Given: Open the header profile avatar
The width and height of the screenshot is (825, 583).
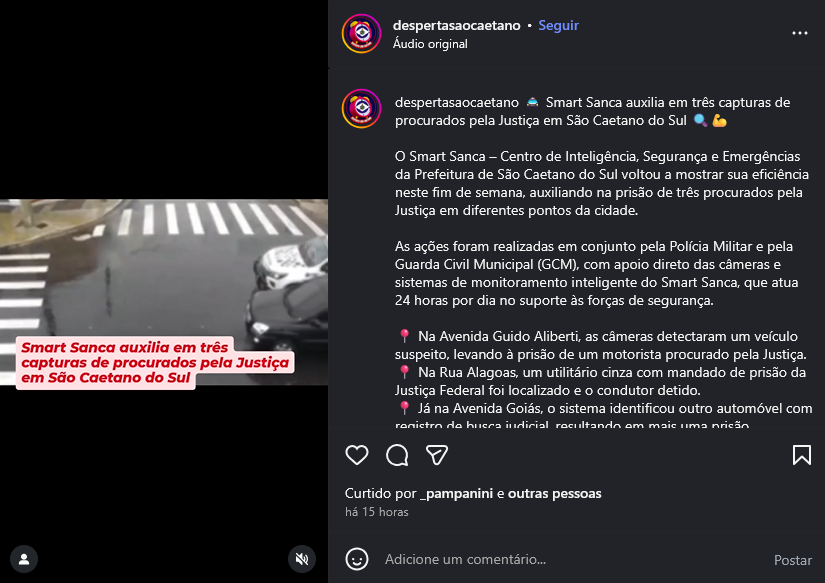Looking at the screenshot, I should click(361, 34).
